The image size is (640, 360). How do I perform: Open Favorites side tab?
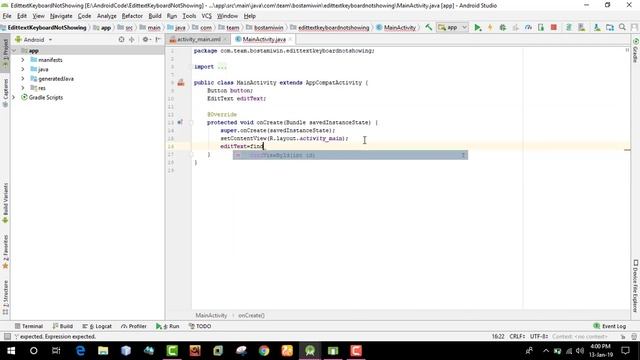point(5,252)
